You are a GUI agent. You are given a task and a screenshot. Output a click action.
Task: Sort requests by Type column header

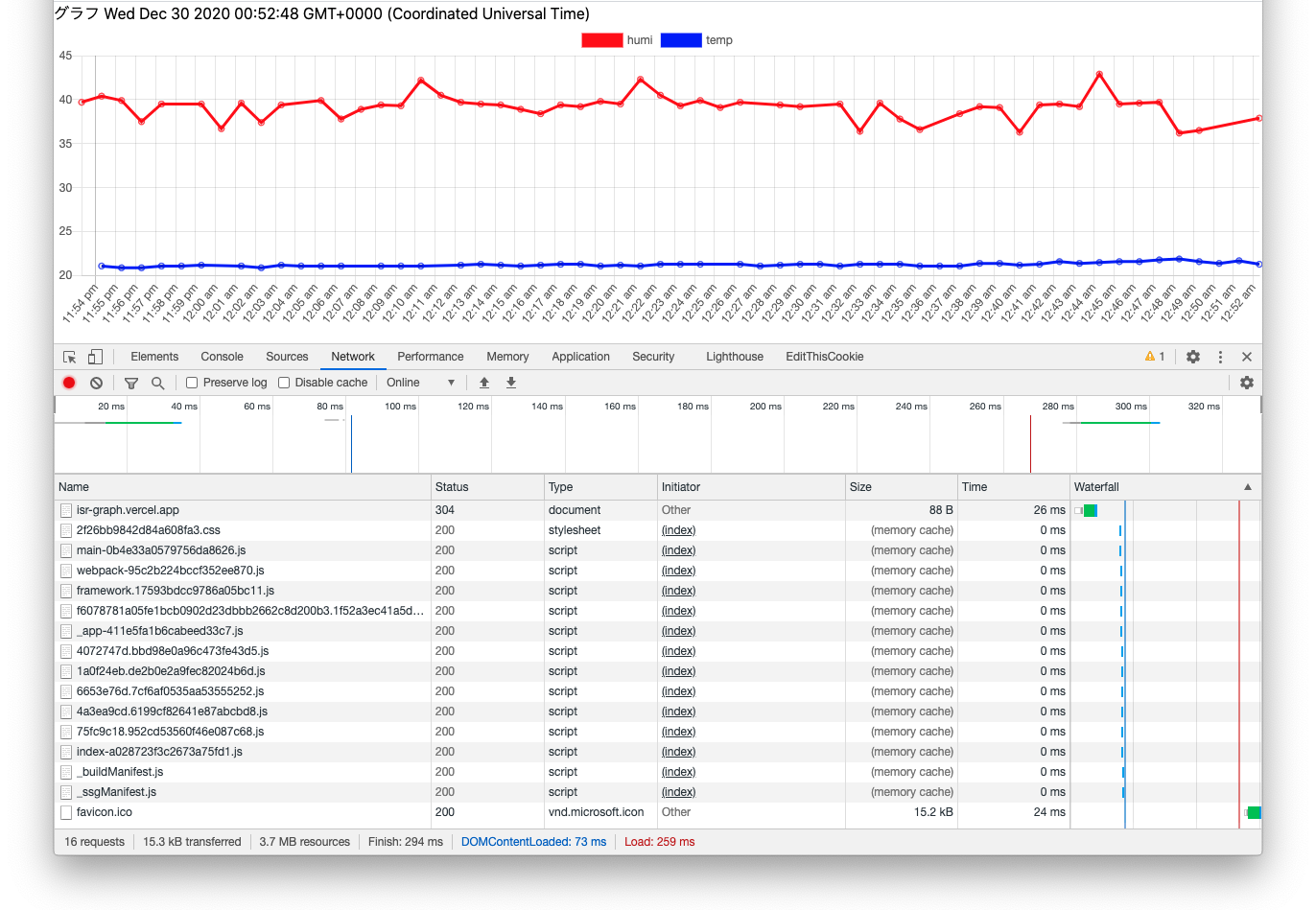point(600,487)
